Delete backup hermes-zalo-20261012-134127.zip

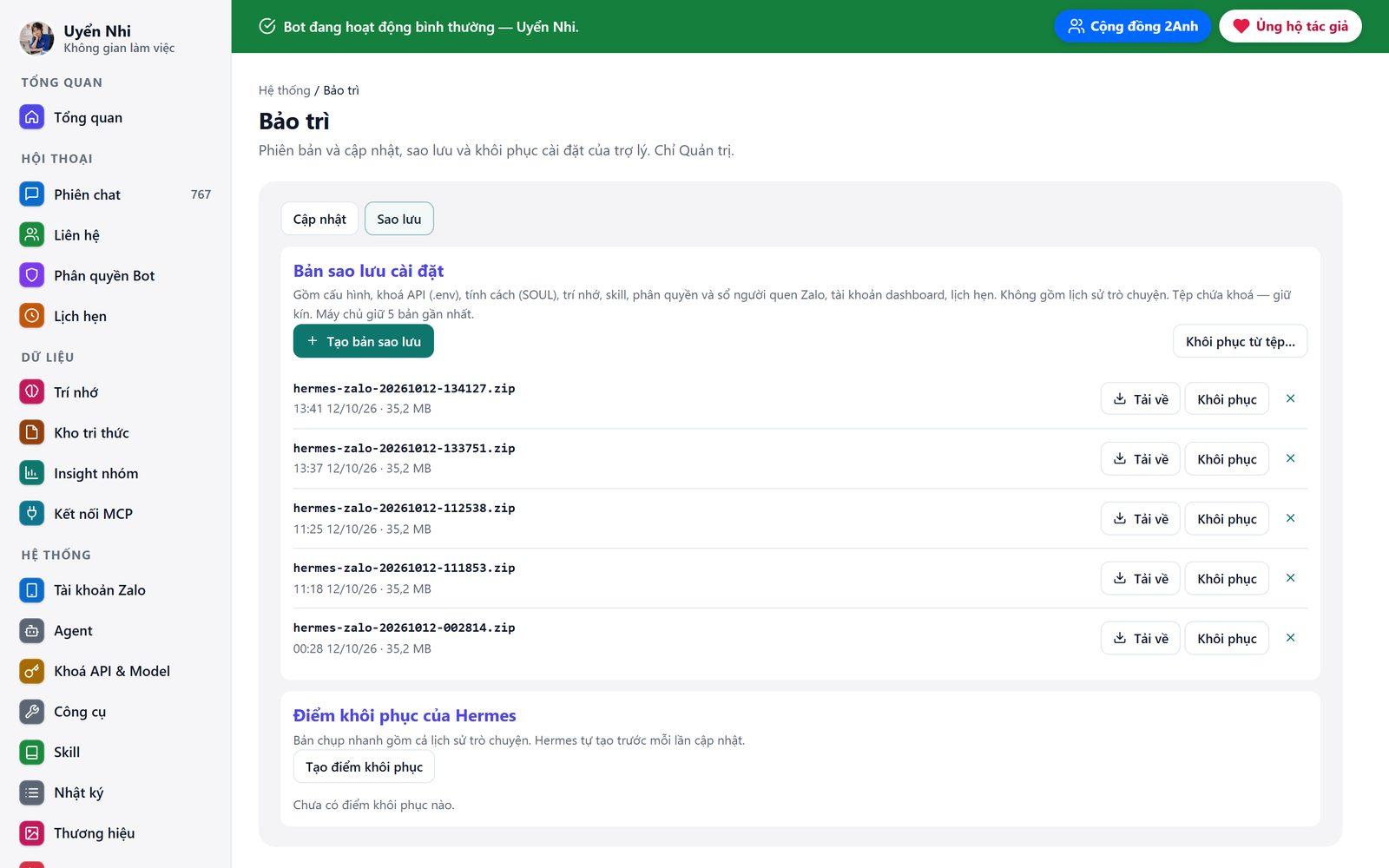pyautogui.click(x=1290, y=398)
